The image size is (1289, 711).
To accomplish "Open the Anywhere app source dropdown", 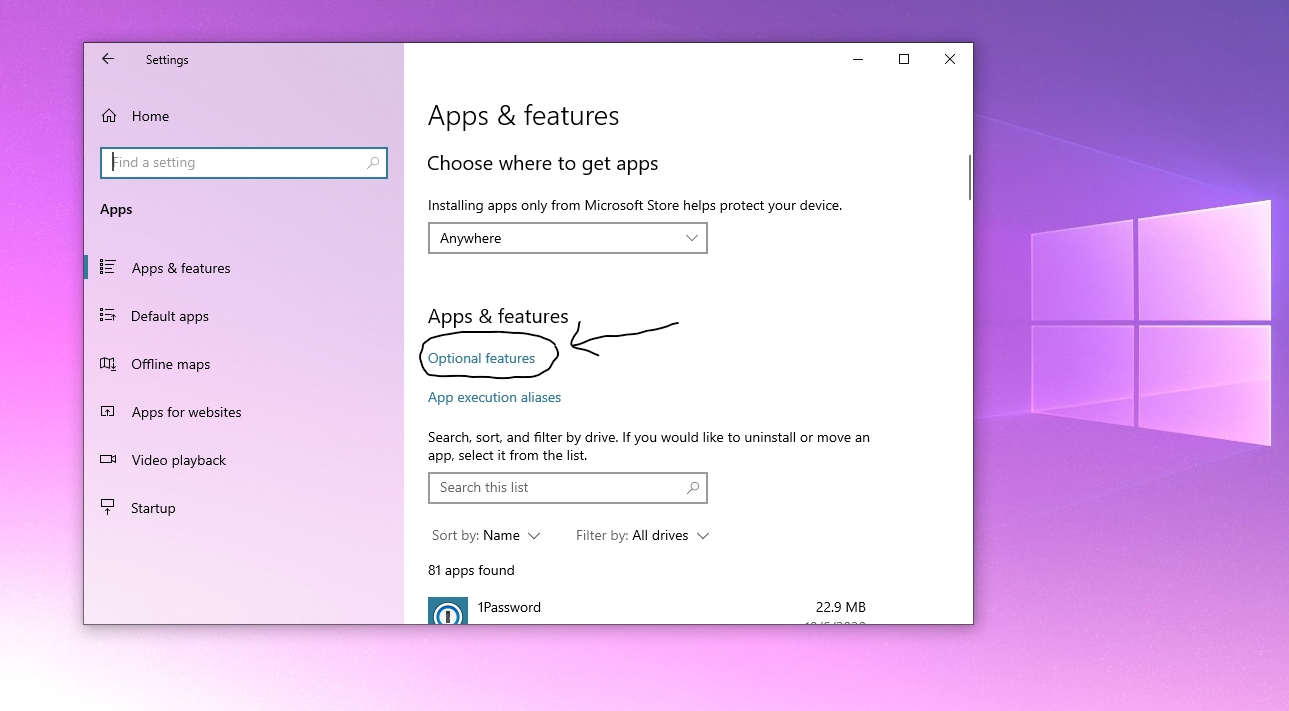I will [x=568, y=238].
